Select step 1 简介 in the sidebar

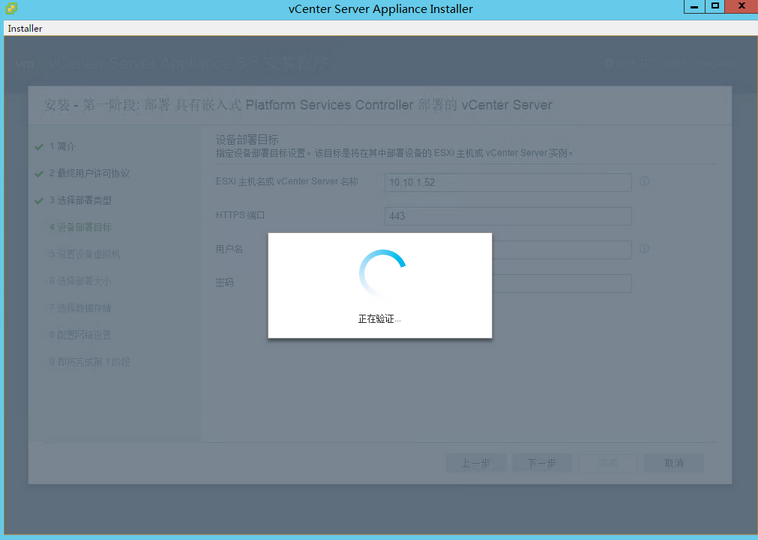point(62,146)
